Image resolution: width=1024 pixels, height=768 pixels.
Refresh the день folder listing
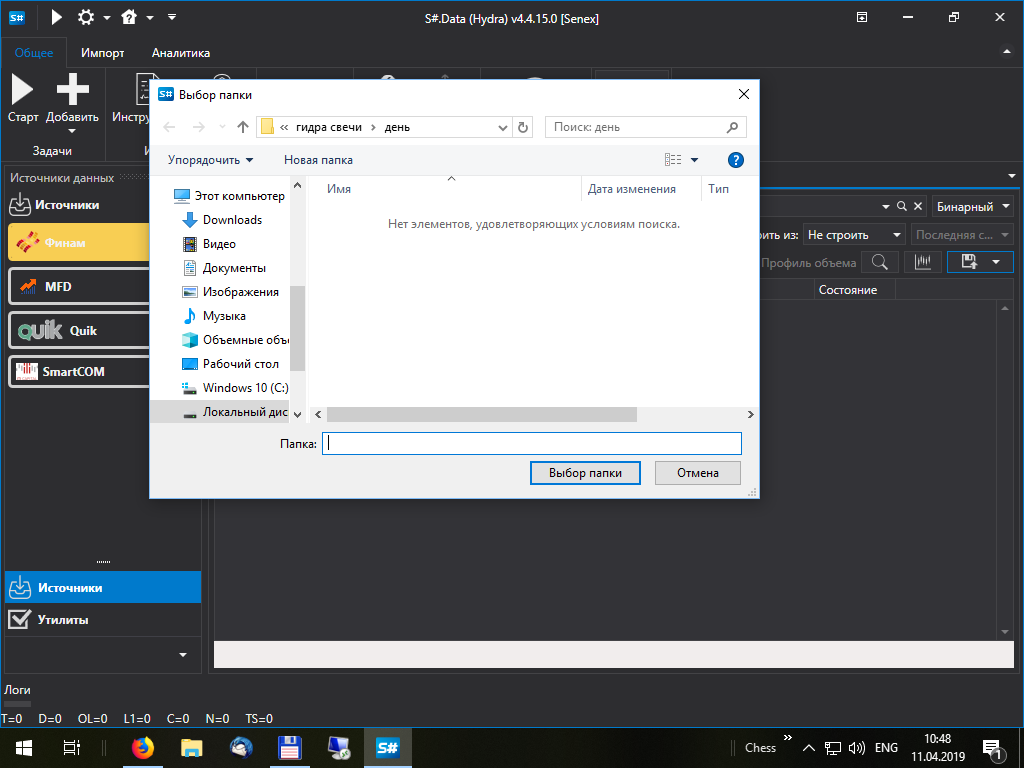click(522, 127)
